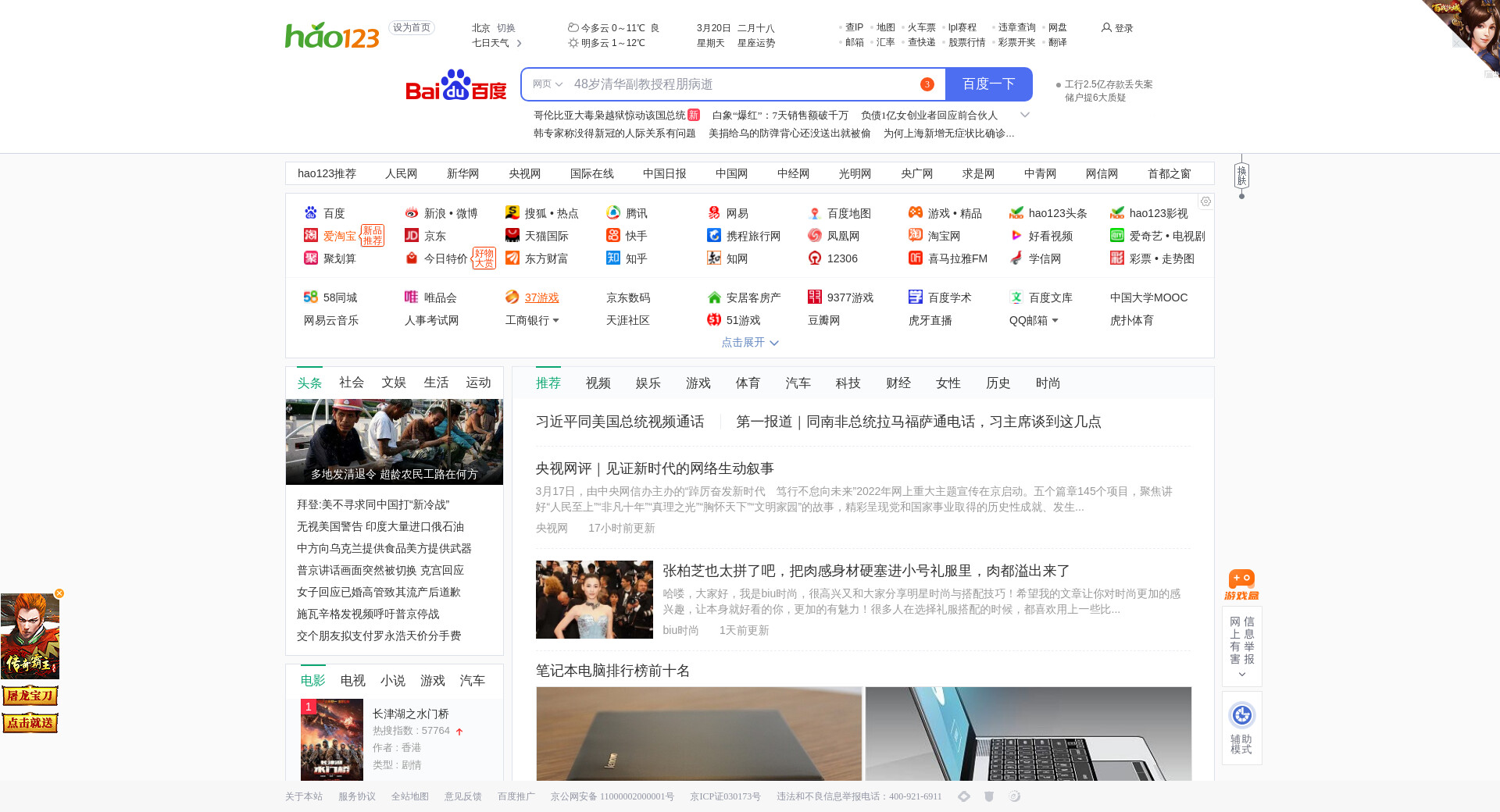This screenshot has height=812, width=1500.
Task: Click the 12306 railway icon
Action: tap(815, 258)
